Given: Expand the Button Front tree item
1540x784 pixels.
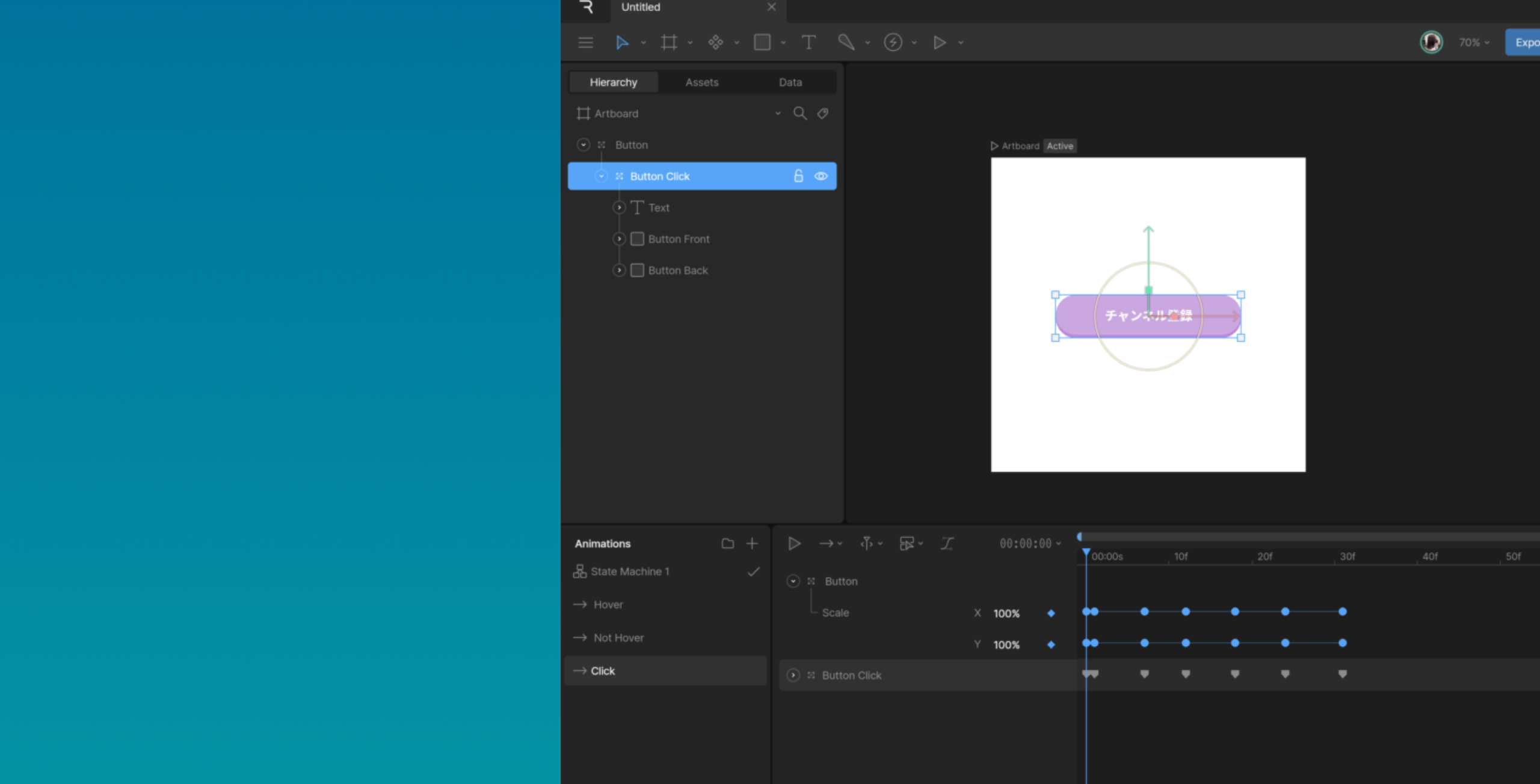Looking at the screenshot, I should pyautogui.click(x=619, y=239).
